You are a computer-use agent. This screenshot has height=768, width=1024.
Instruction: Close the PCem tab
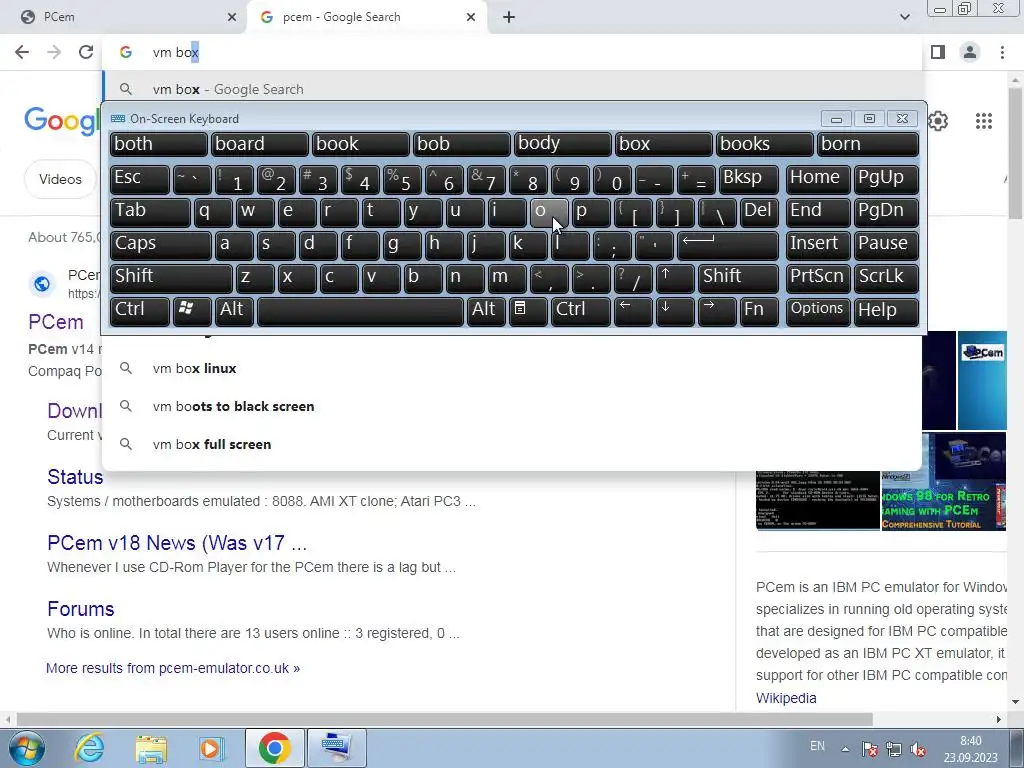tap(232, 18)
